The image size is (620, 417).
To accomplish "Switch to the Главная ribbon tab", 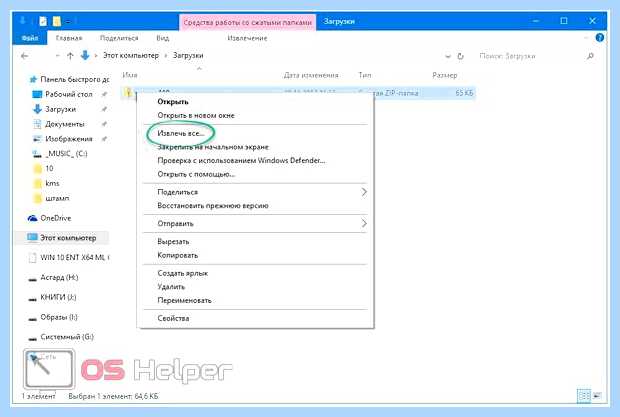I will tap(69, 38).
